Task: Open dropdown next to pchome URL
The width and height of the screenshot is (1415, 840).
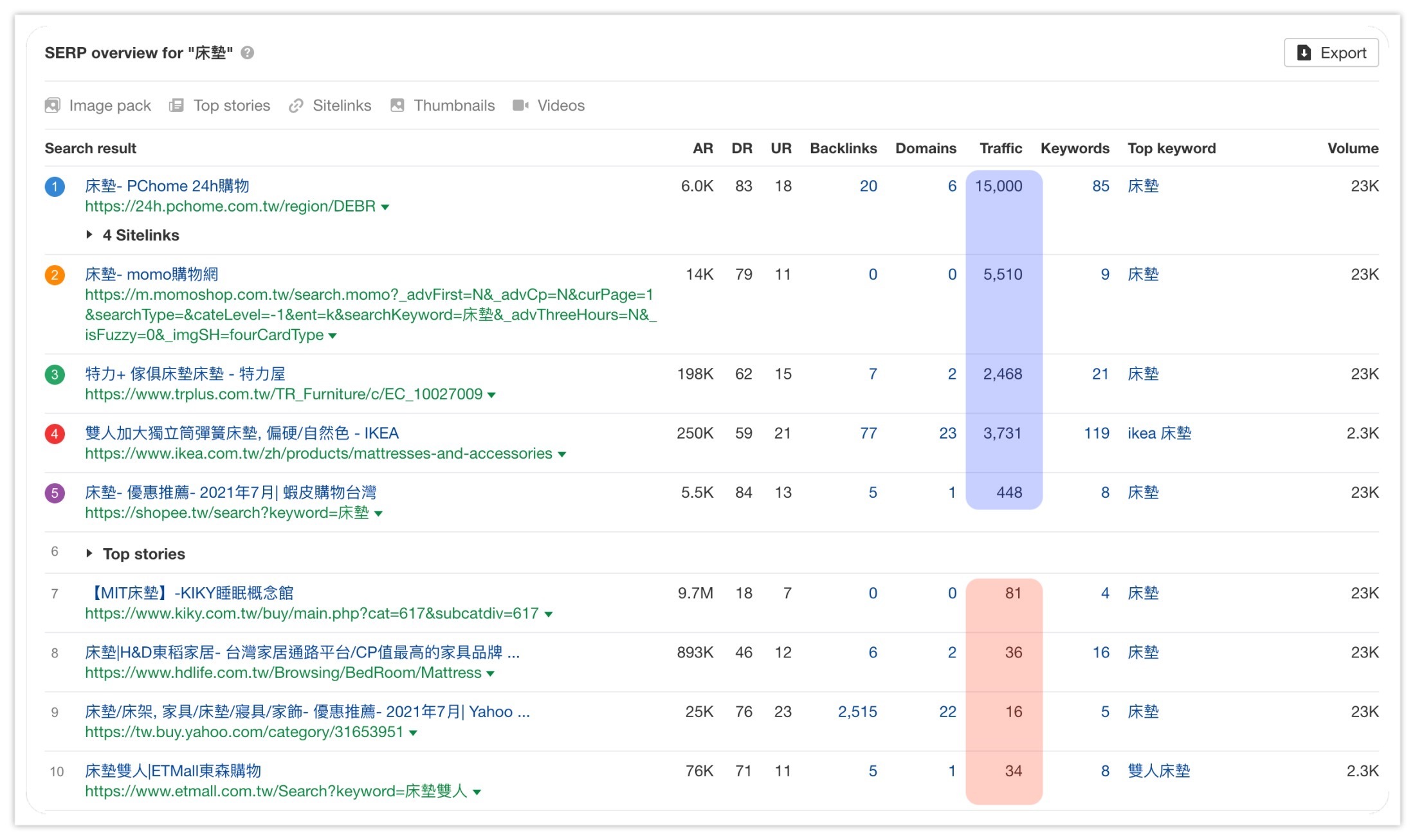Action: [385, 207]
